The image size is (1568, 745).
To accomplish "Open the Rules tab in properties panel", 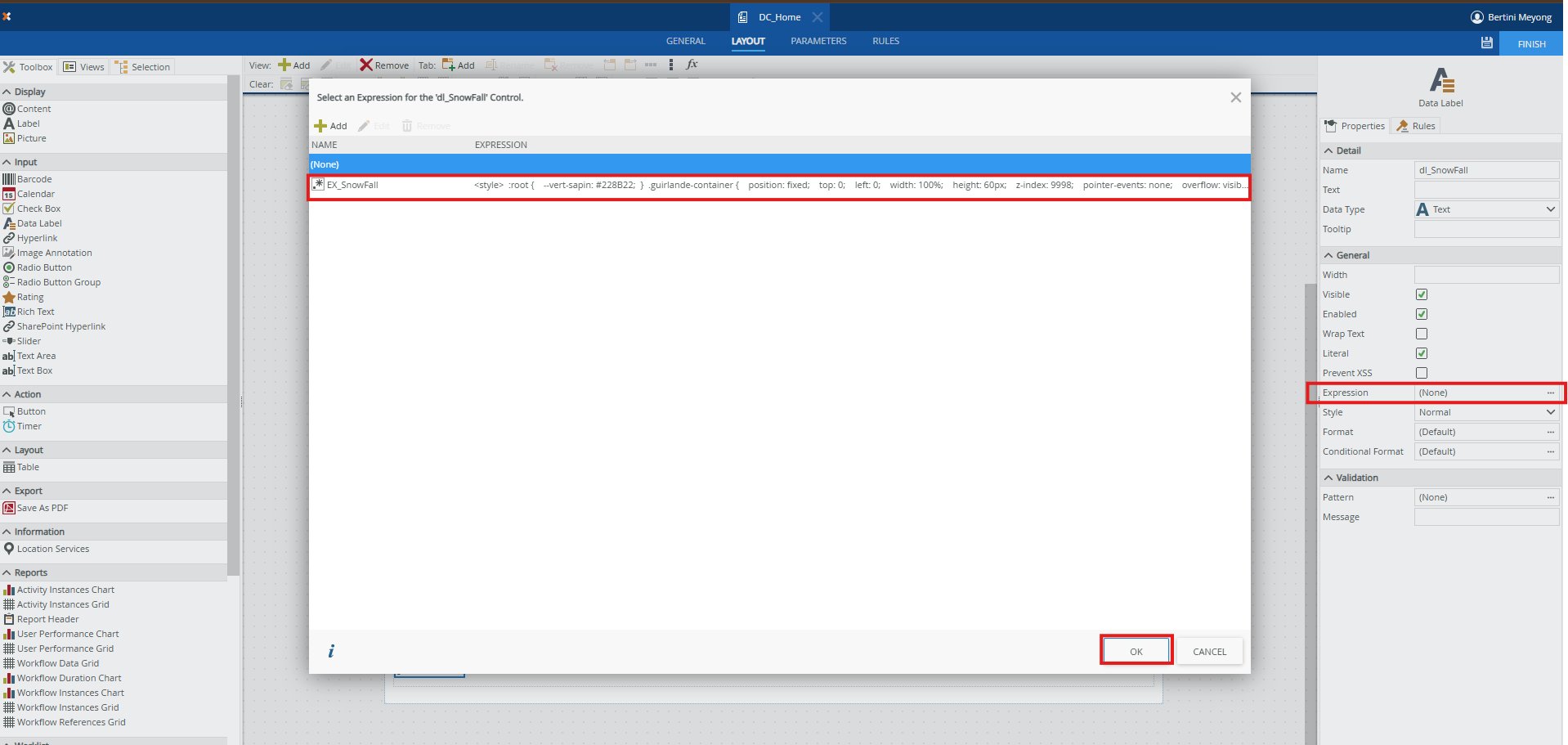I will pyautogui.click(x=1416, y=126).
